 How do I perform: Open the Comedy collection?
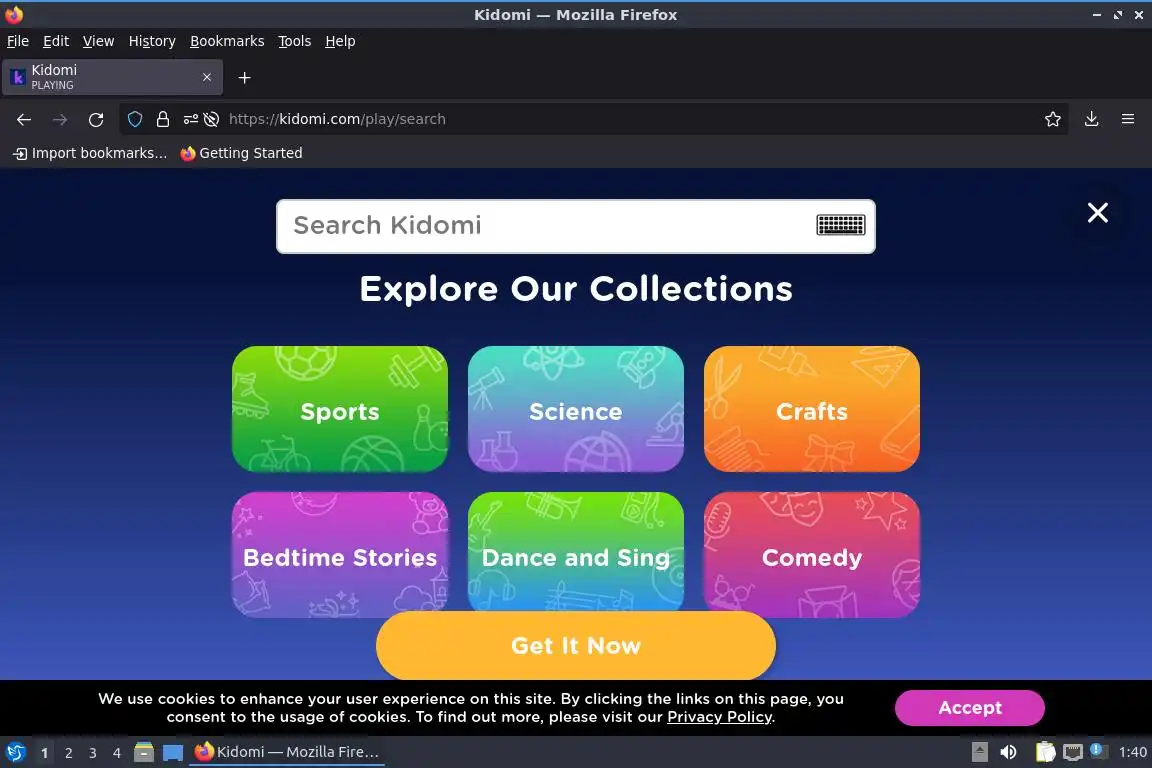811,555
